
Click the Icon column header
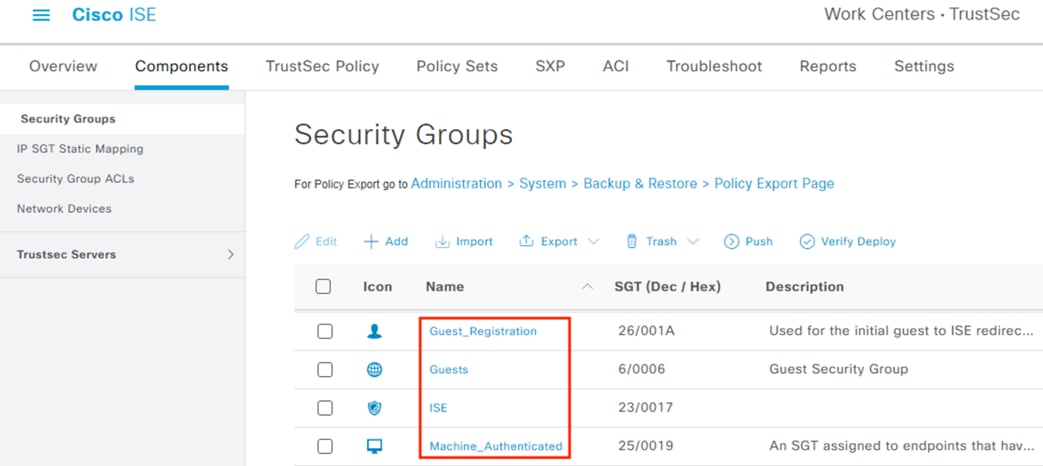click(x=377, y=287)
